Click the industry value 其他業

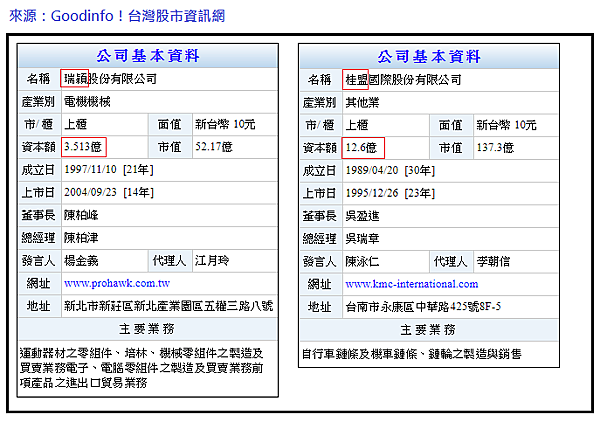[362, 103]
